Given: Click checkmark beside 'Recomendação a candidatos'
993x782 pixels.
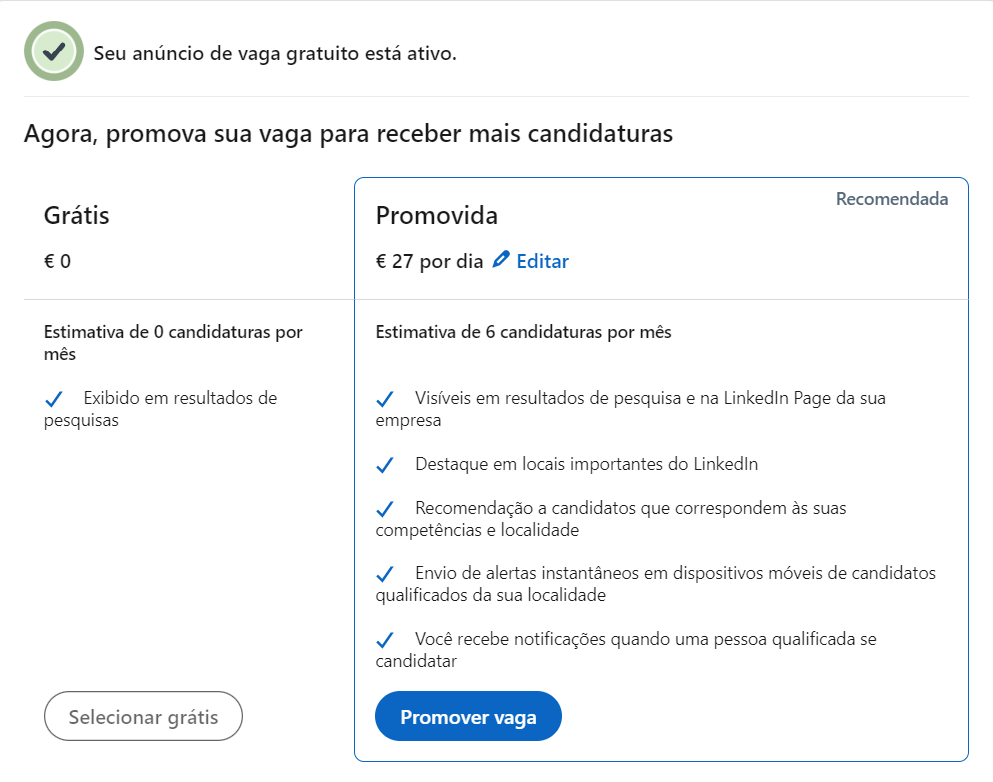Looking at the screenshot, I should coord(386,507).
